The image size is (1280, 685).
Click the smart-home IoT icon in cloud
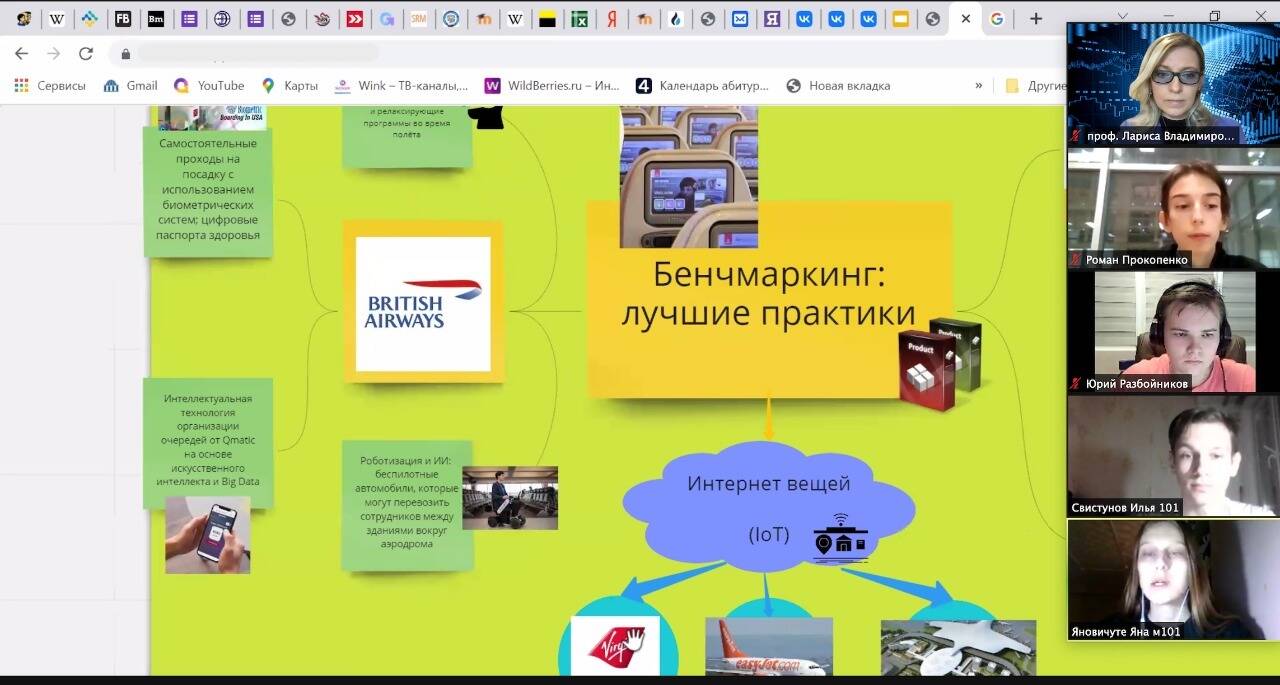click(841, 538)
